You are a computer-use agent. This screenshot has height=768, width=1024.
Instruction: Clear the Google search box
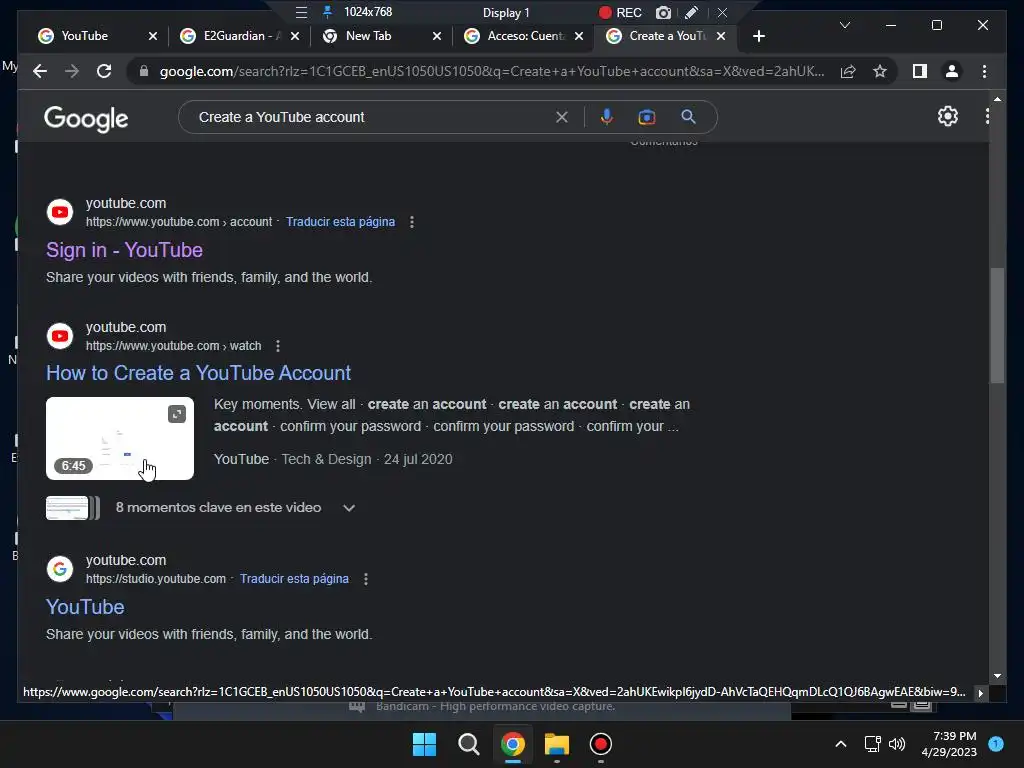pos(562,117)
